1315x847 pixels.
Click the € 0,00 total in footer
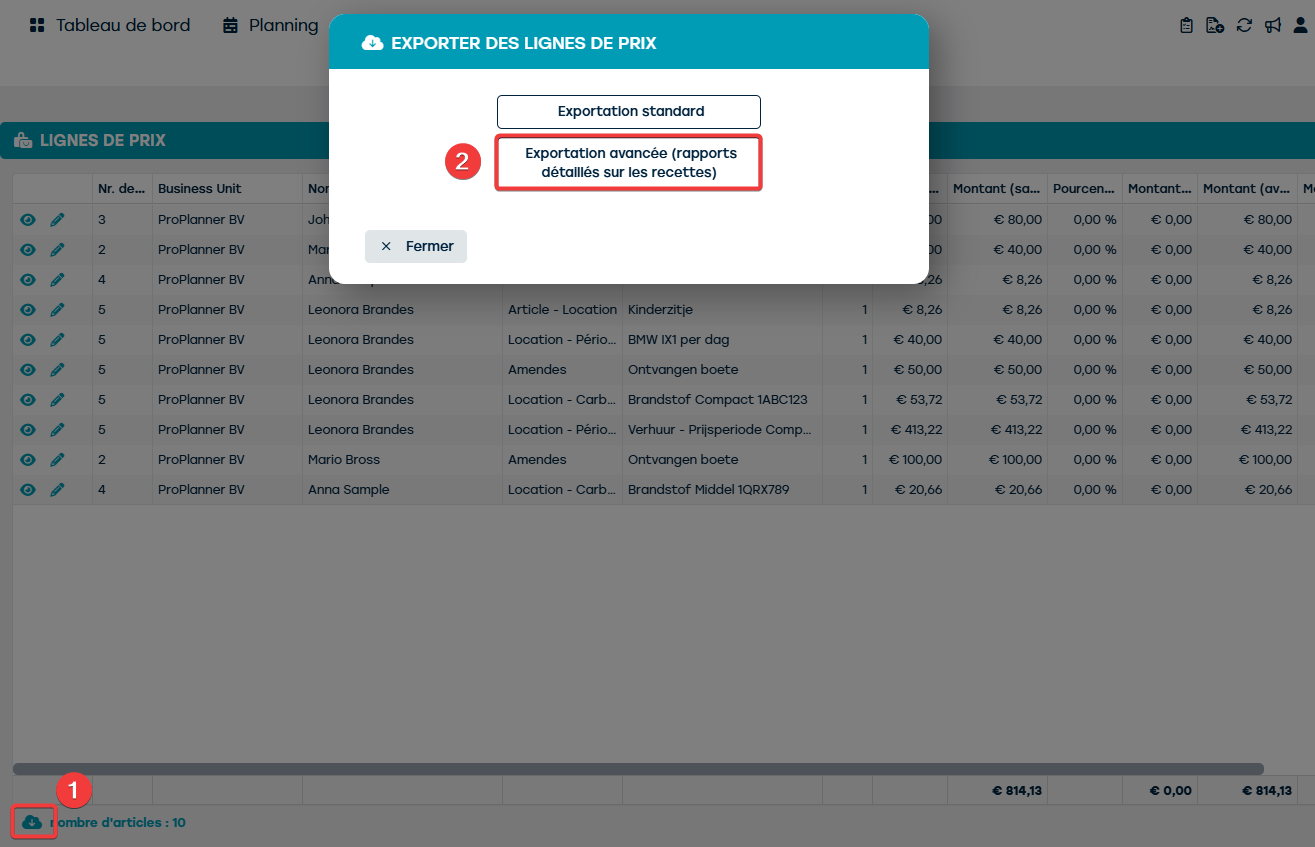click(x=1170, y=790)
